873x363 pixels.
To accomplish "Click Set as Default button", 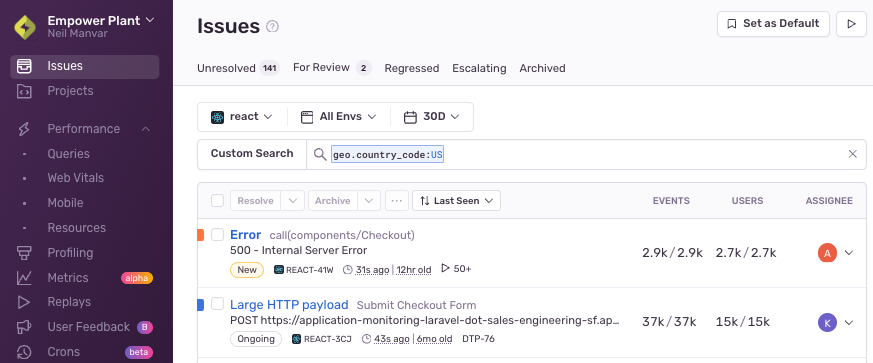I will coord(773,24).
